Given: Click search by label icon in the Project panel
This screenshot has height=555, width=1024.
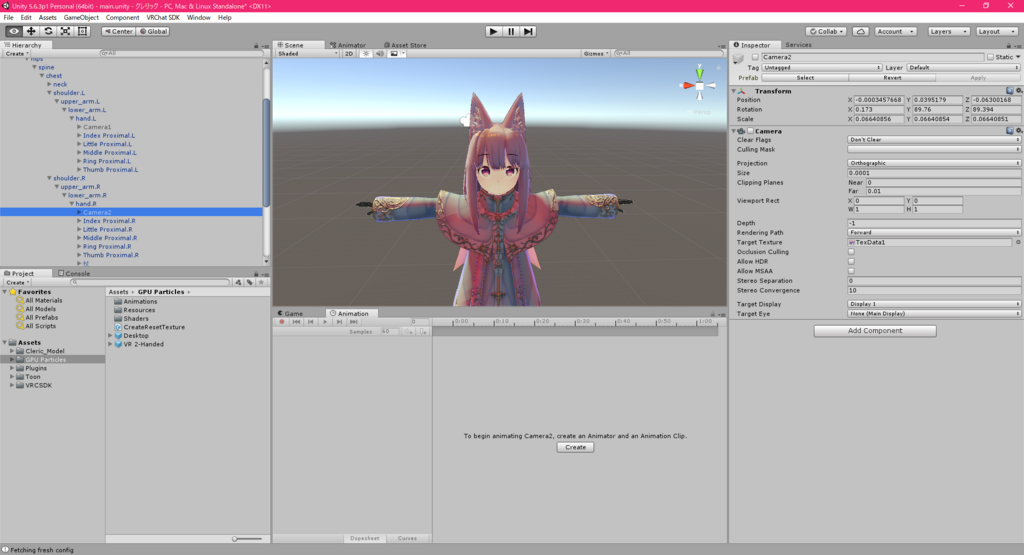Looking at the screenshot, I should pyautogui.click(x=249, y=282).
